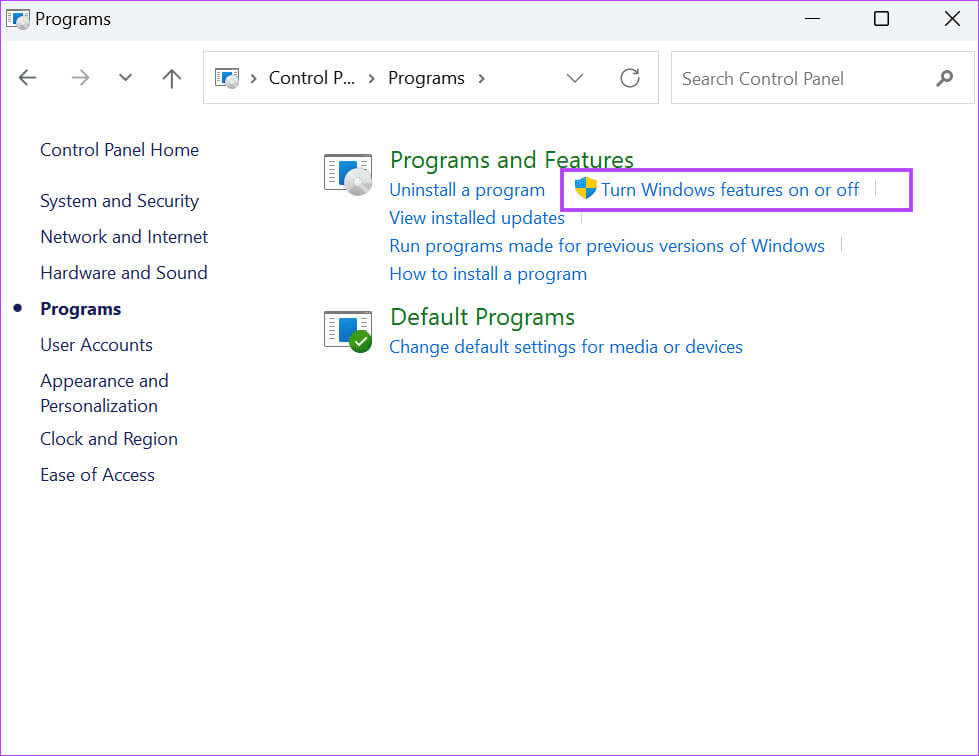The image size is (979, 756).
Task: Select the Control P... breadcrumb
Action: tap(312, 78)
